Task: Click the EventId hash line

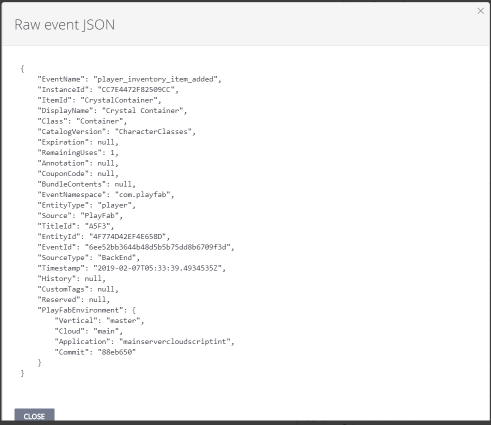Action: coord(136,247)
